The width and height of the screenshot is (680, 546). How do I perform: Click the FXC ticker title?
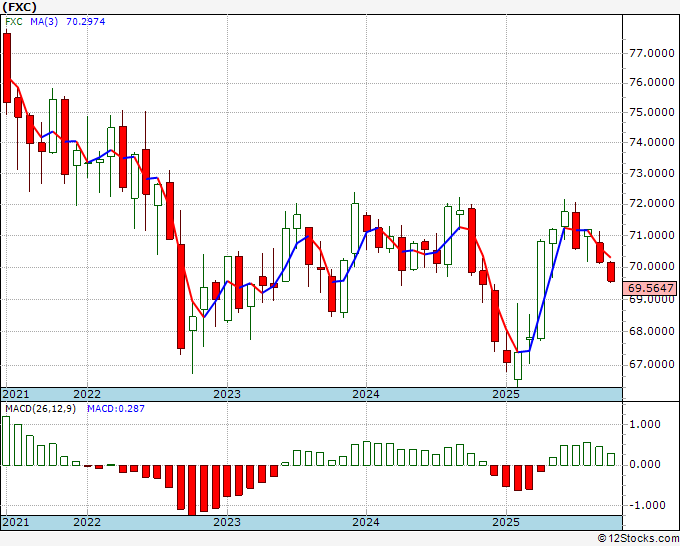click(20, 7)
